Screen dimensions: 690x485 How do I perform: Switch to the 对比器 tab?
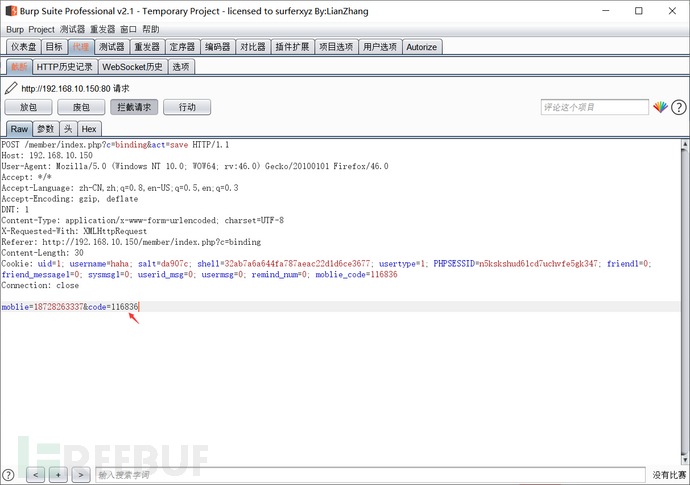click(253, 47)
